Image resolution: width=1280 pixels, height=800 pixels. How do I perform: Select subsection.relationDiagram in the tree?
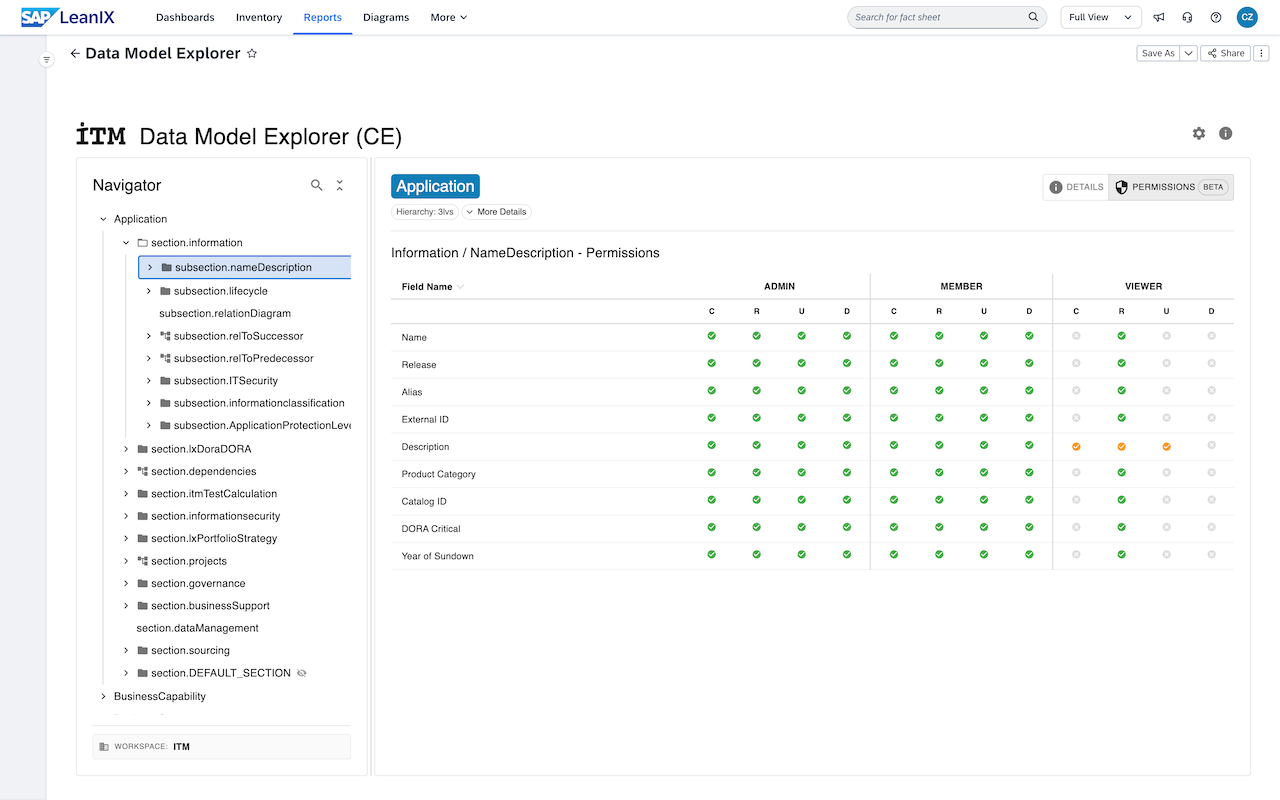coord(225,313)
